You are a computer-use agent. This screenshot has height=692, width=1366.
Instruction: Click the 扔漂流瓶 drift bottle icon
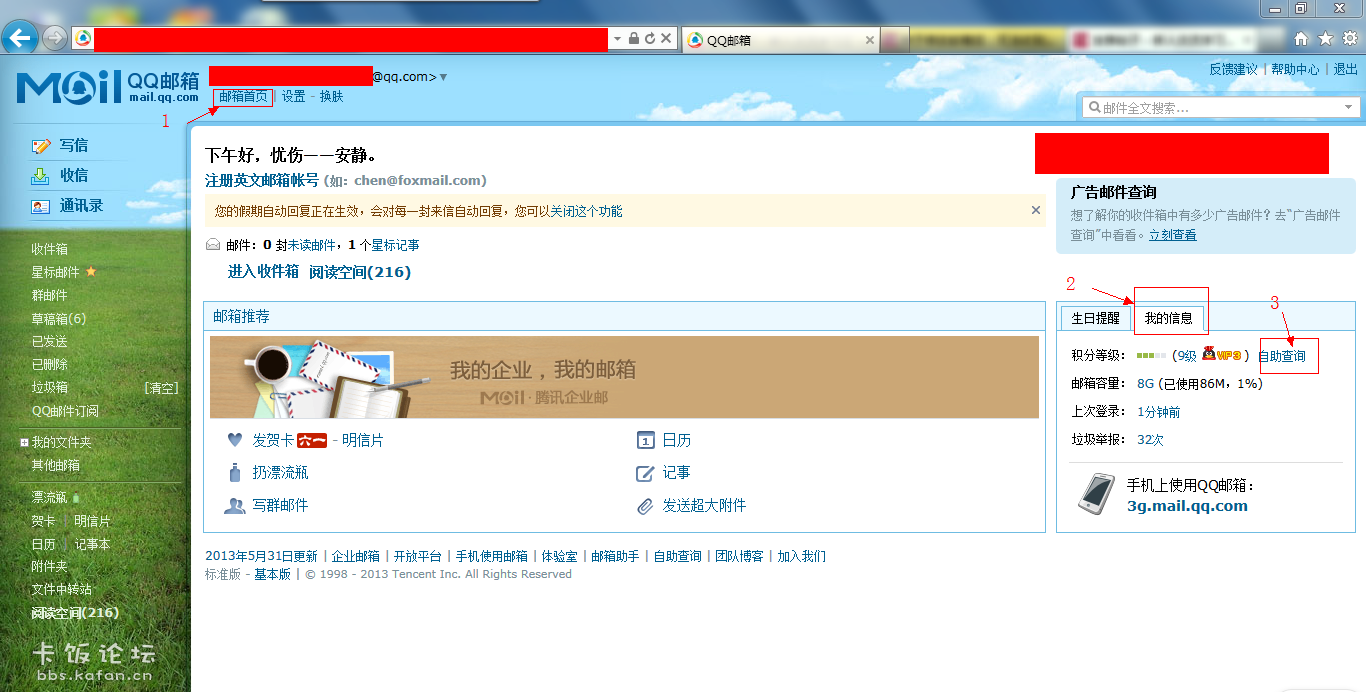point(237,472)
